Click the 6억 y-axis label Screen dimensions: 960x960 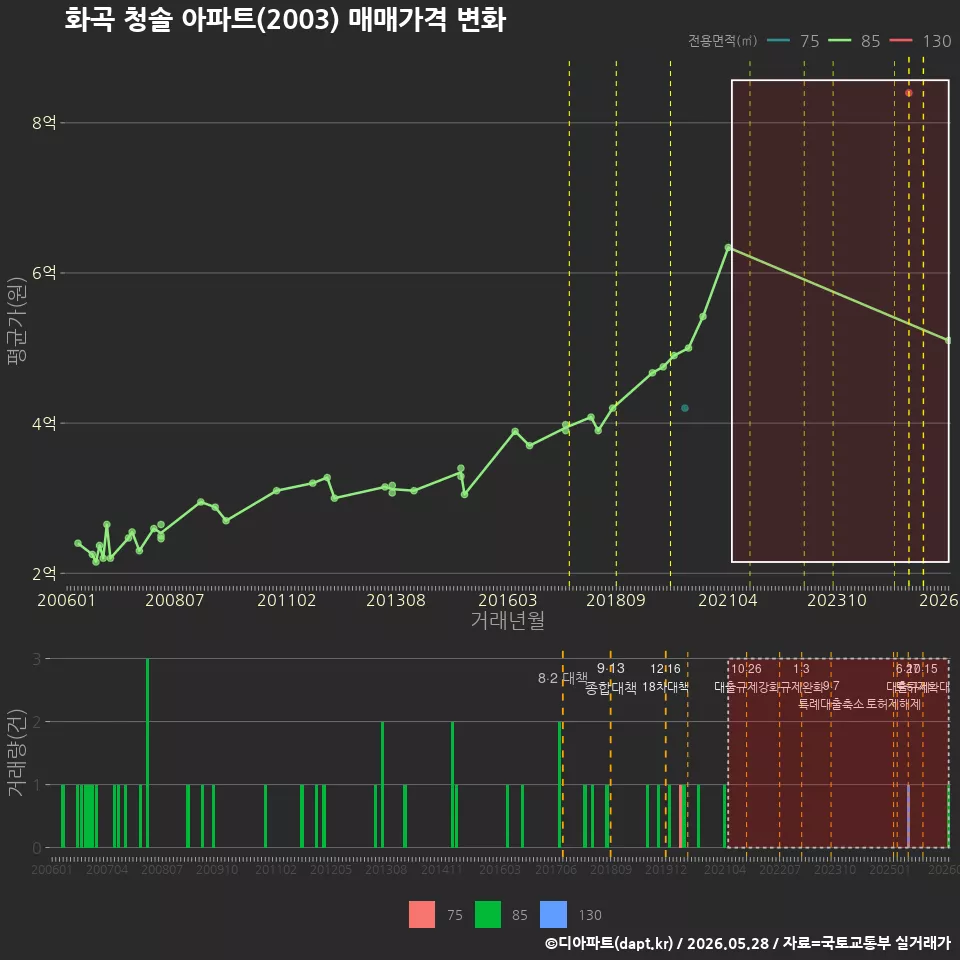point(44,273)
